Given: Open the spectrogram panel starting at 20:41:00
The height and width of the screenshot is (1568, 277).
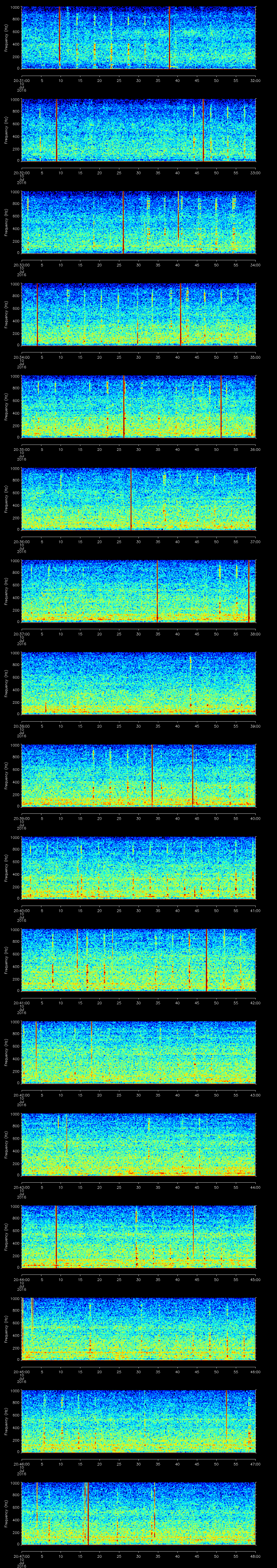Looking at the screenshot, I should (x=139, y=960).
